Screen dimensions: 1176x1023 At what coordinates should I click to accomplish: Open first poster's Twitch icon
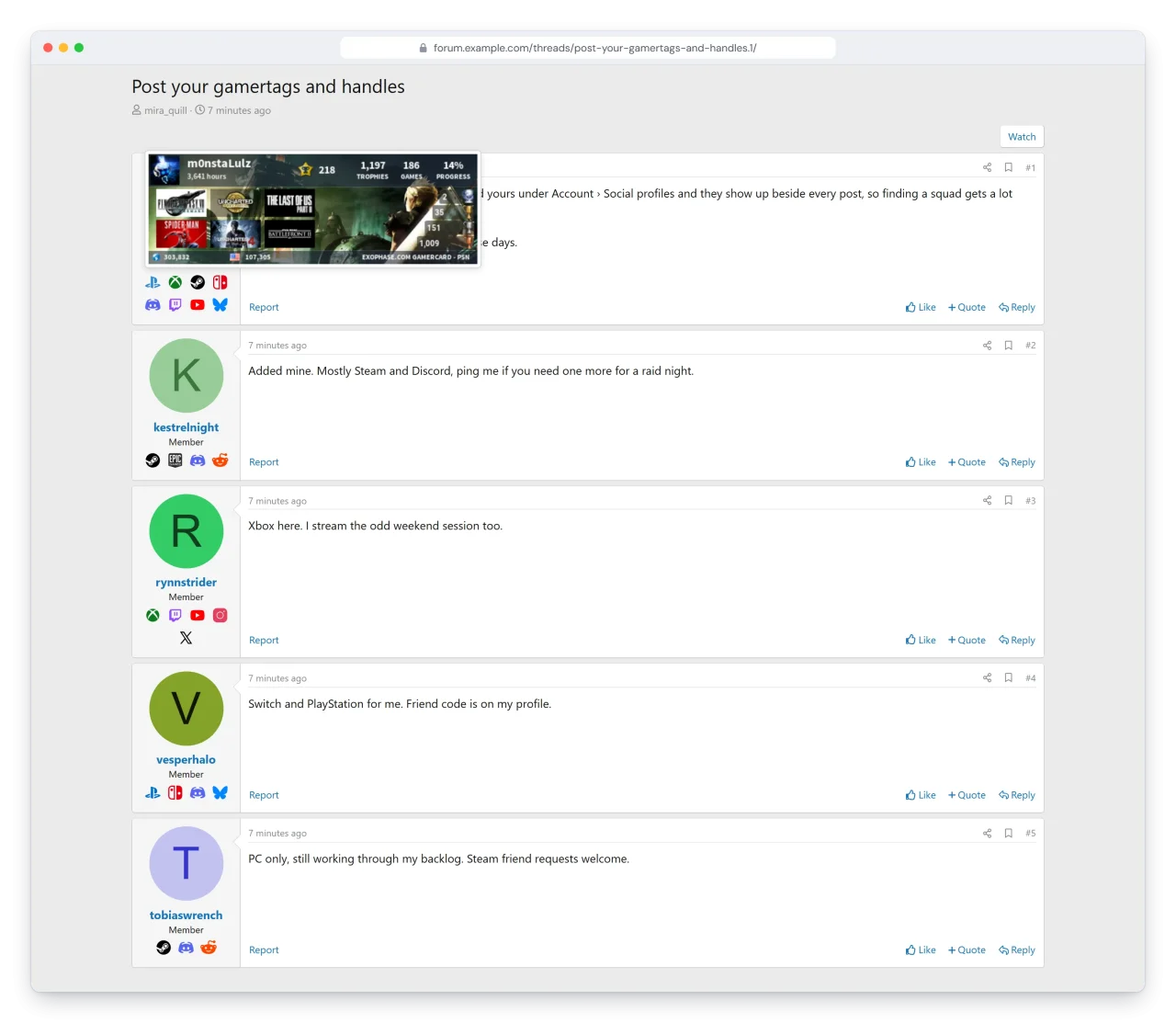pos(175,305)
